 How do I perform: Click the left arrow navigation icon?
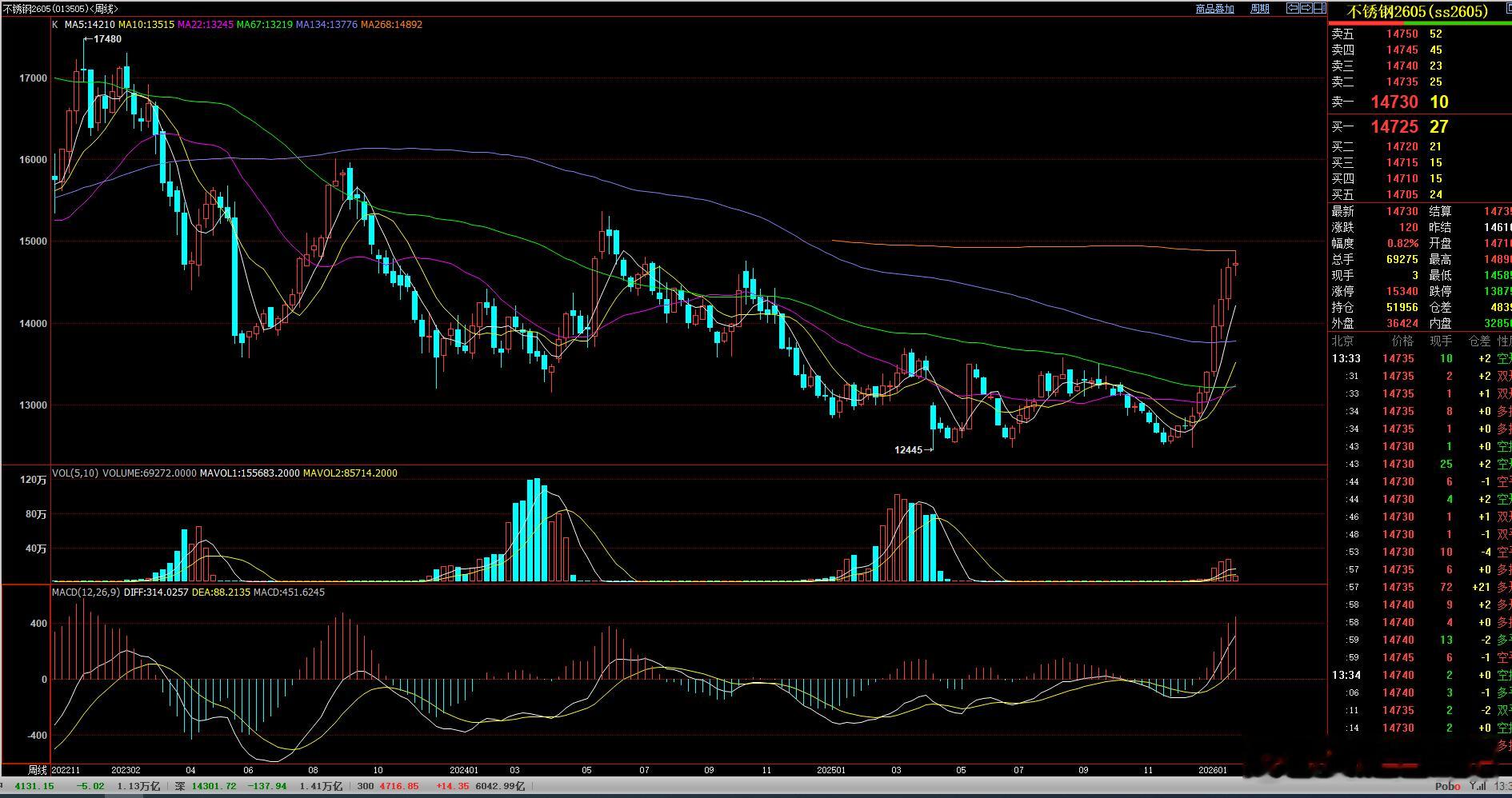1292,8
